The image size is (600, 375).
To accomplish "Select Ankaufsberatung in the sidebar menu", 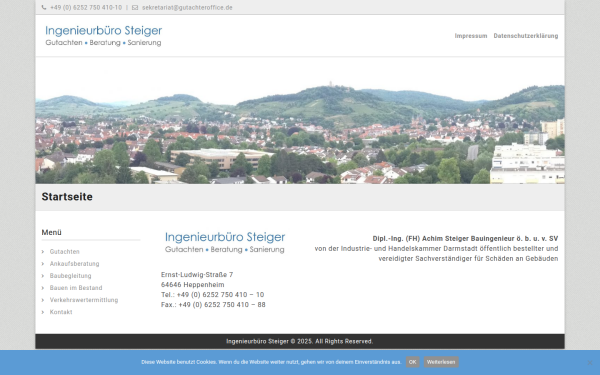I will (x=74, y=264).
